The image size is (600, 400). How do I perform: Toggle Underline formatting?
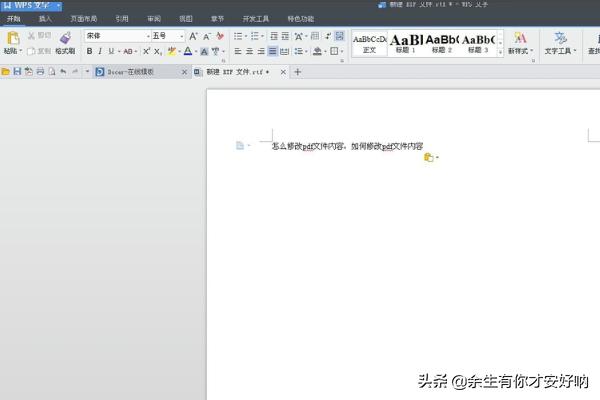pyautogui.click(x=112, y=51)
